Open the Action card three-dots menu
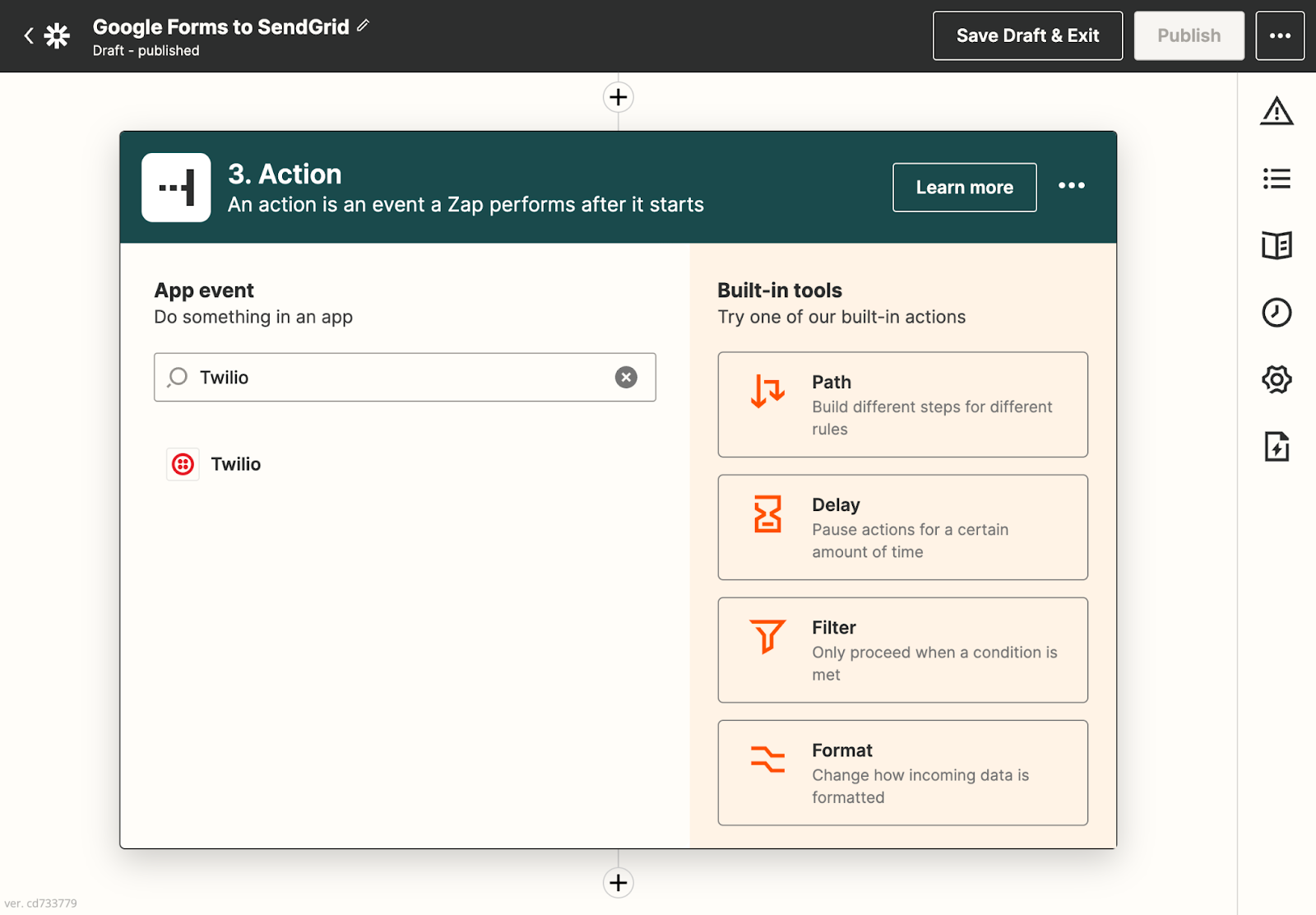 tap(1072, 186)
